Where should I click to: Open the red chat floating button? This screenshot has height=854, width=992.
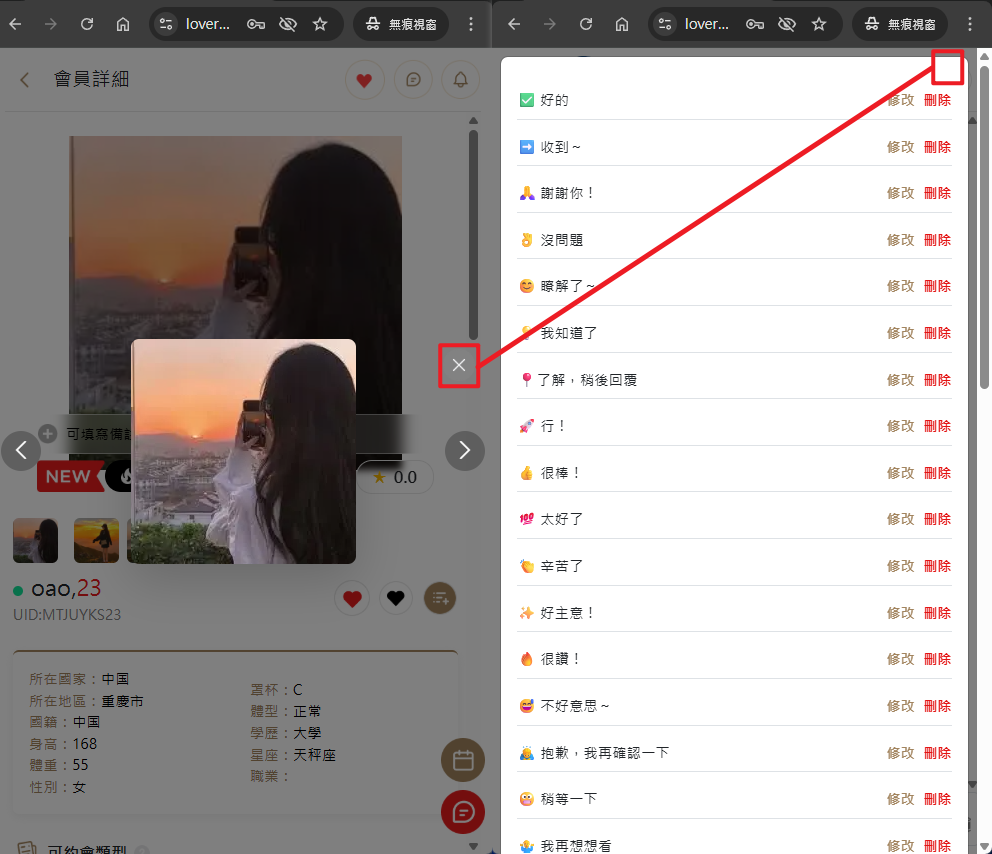coord(463,812)
